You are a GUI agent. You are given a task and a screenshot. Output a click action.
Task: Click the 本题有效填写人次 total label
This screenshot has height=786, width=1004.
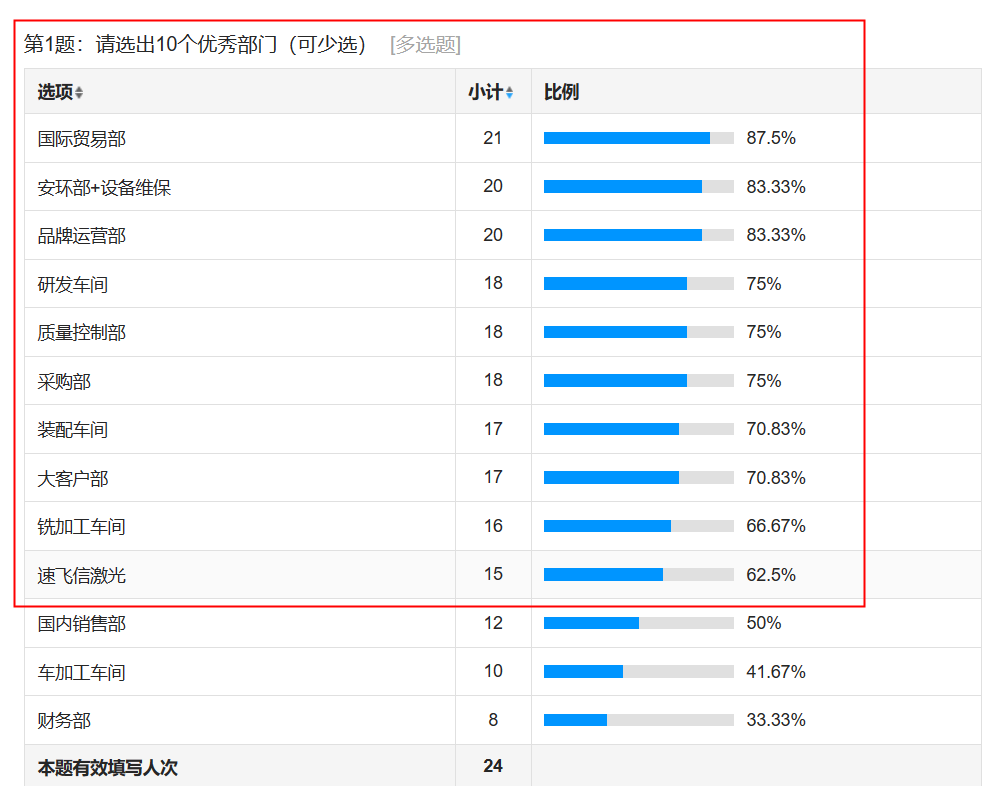pos(108,768)
